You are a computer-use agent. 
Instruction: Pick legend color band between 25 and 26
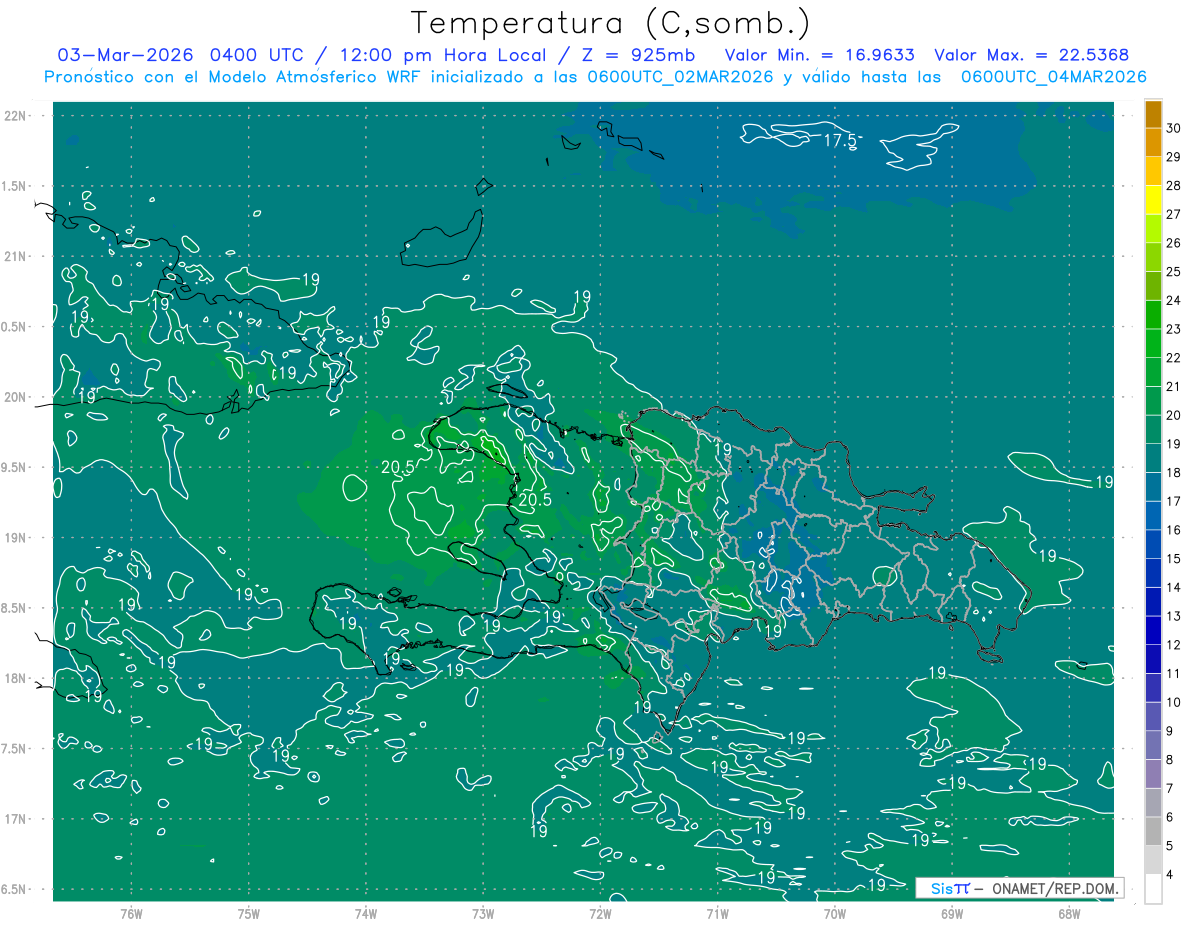coord(1153,257)
